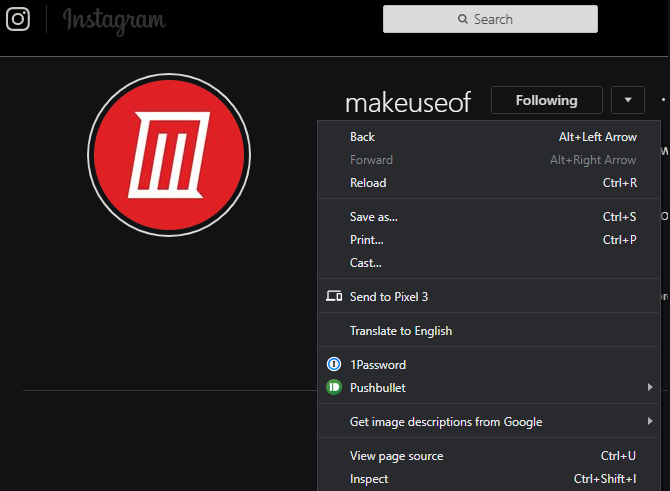Image resolution: width=670 pixels, height=491 pixels.
Task: Open View page source entry
Action: point(396,456)
